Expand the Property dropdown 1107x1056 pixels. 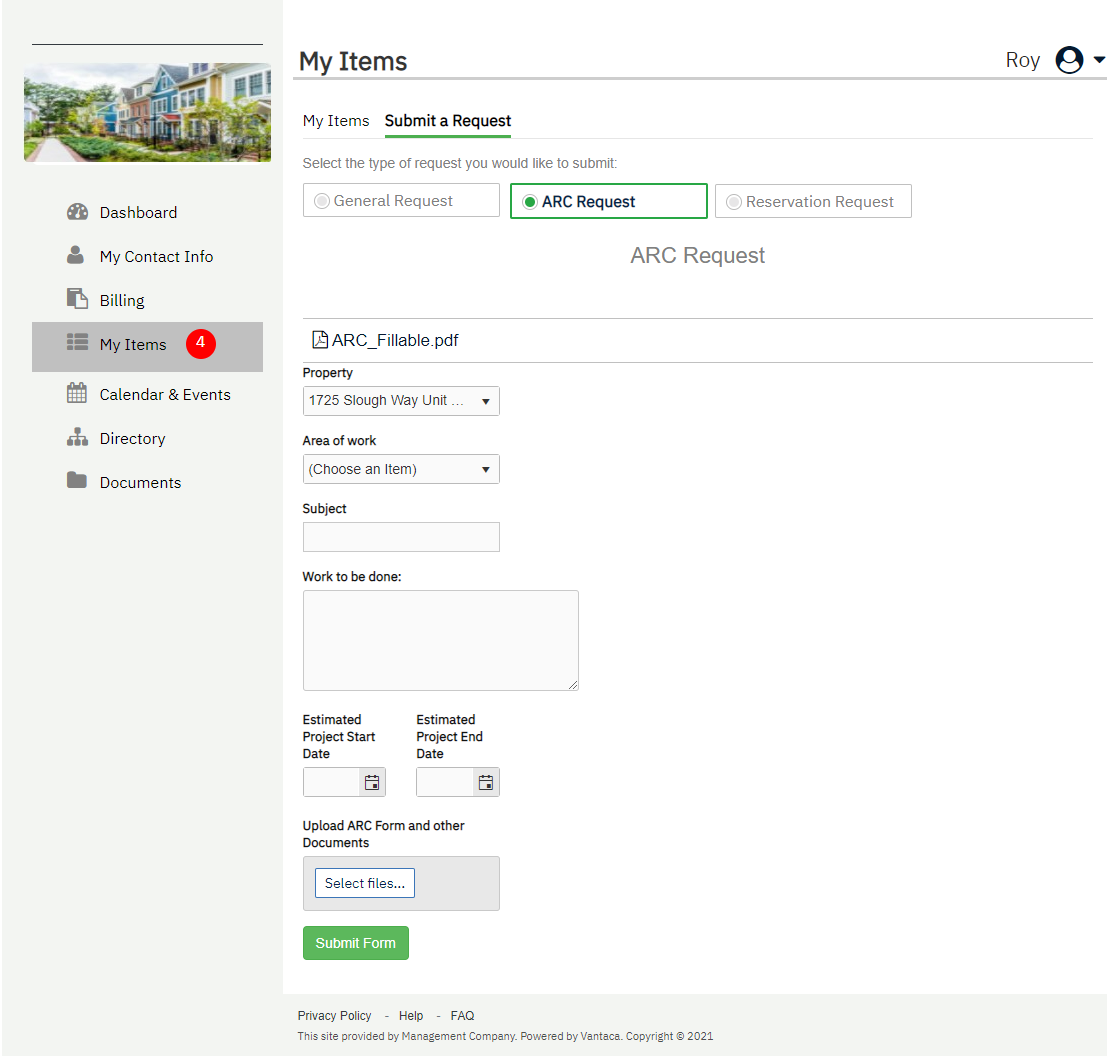(400, 401)
